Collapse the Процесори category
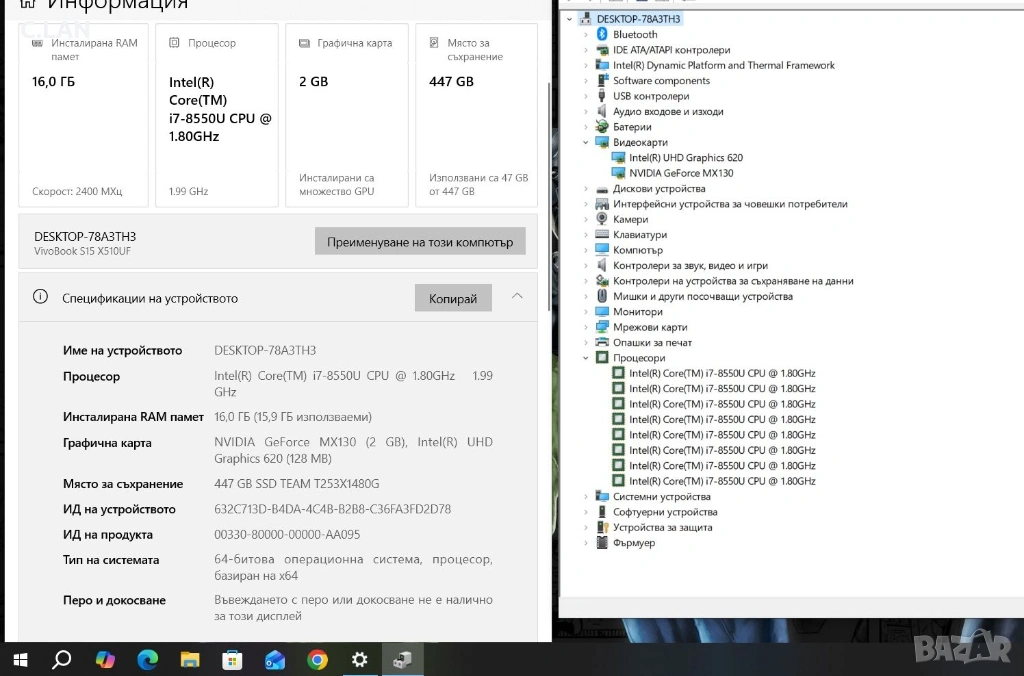The width and height of the screenshot is (1024, 676). (x=586, y=358)
